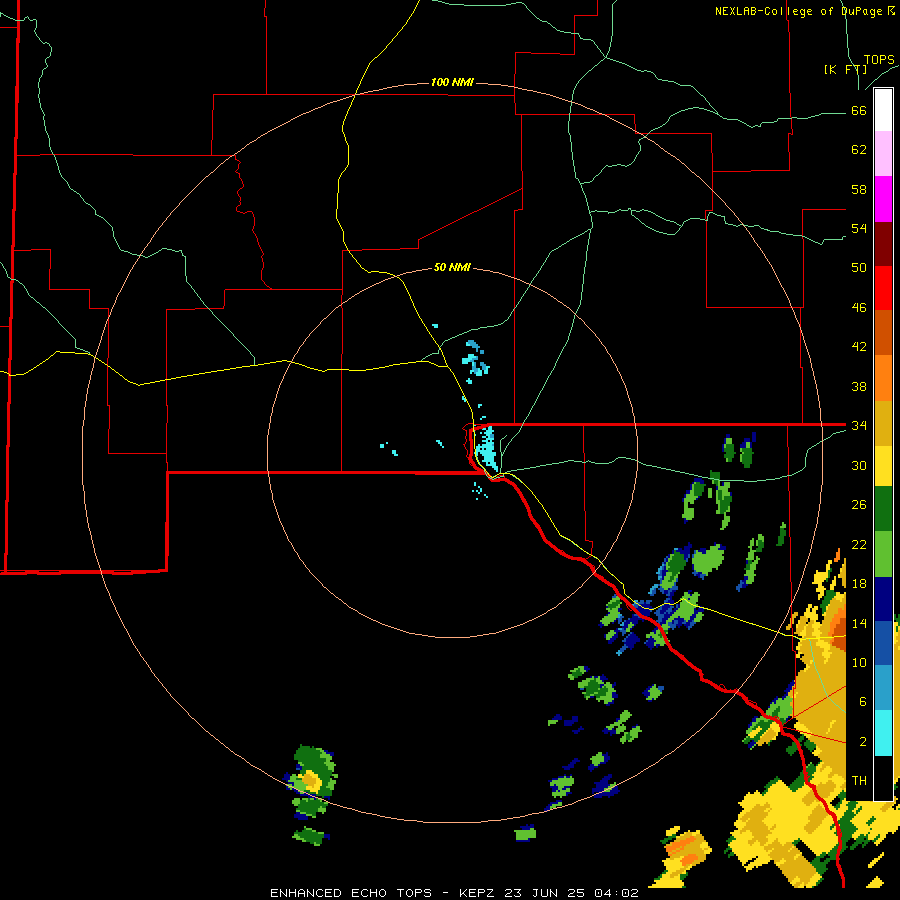Image resolution: width=900 pixels, height=900 pixels.
Task: Click the 2 legend value
Action: [863, 742]
